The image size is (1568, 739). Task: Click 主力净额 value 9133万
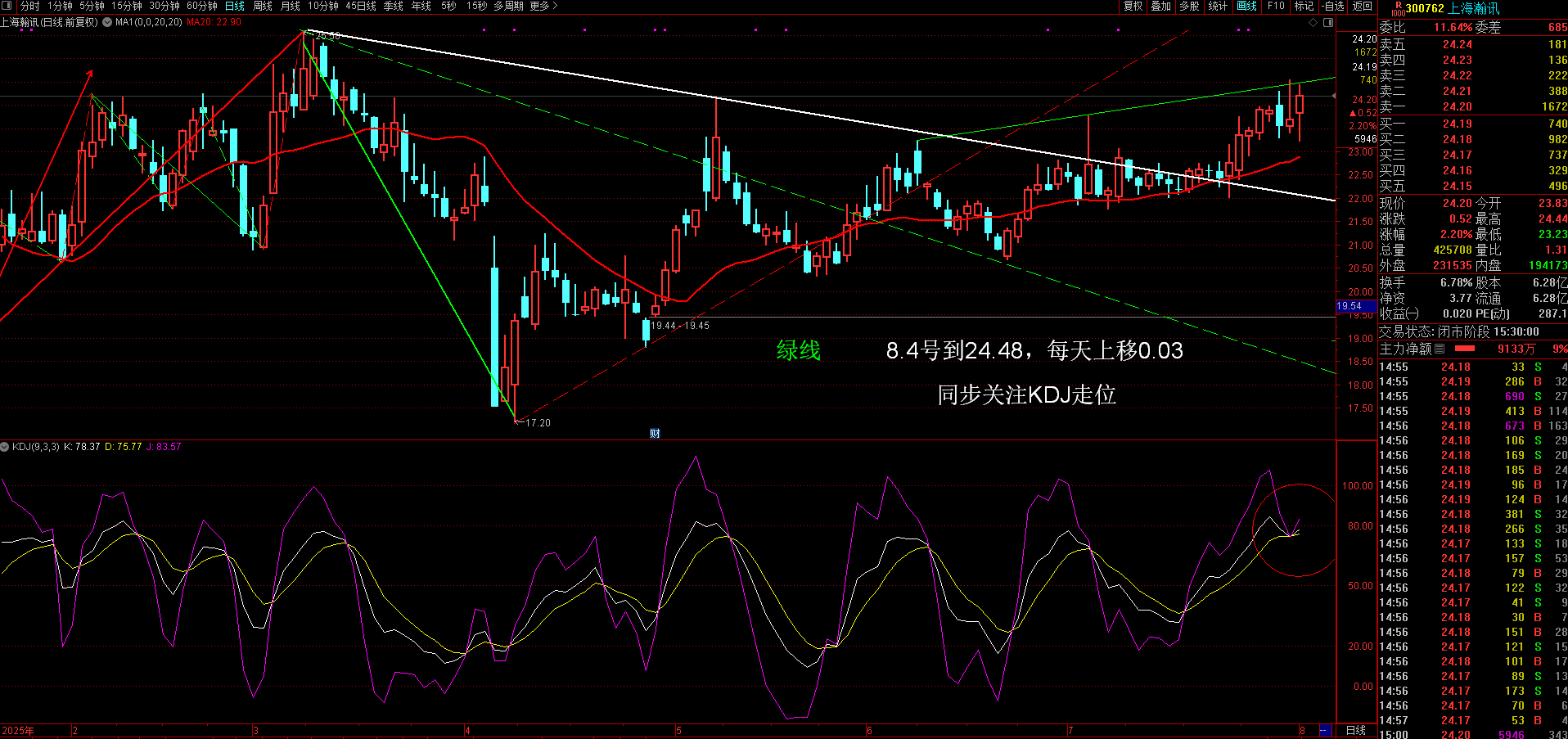[1516, 349]
